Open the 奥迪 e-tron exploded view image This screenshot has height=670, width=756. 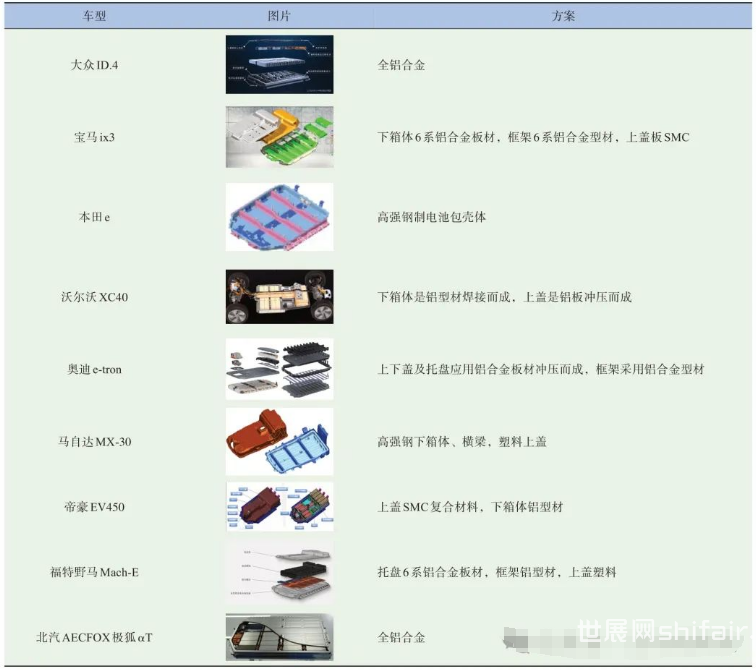[279, 369]
